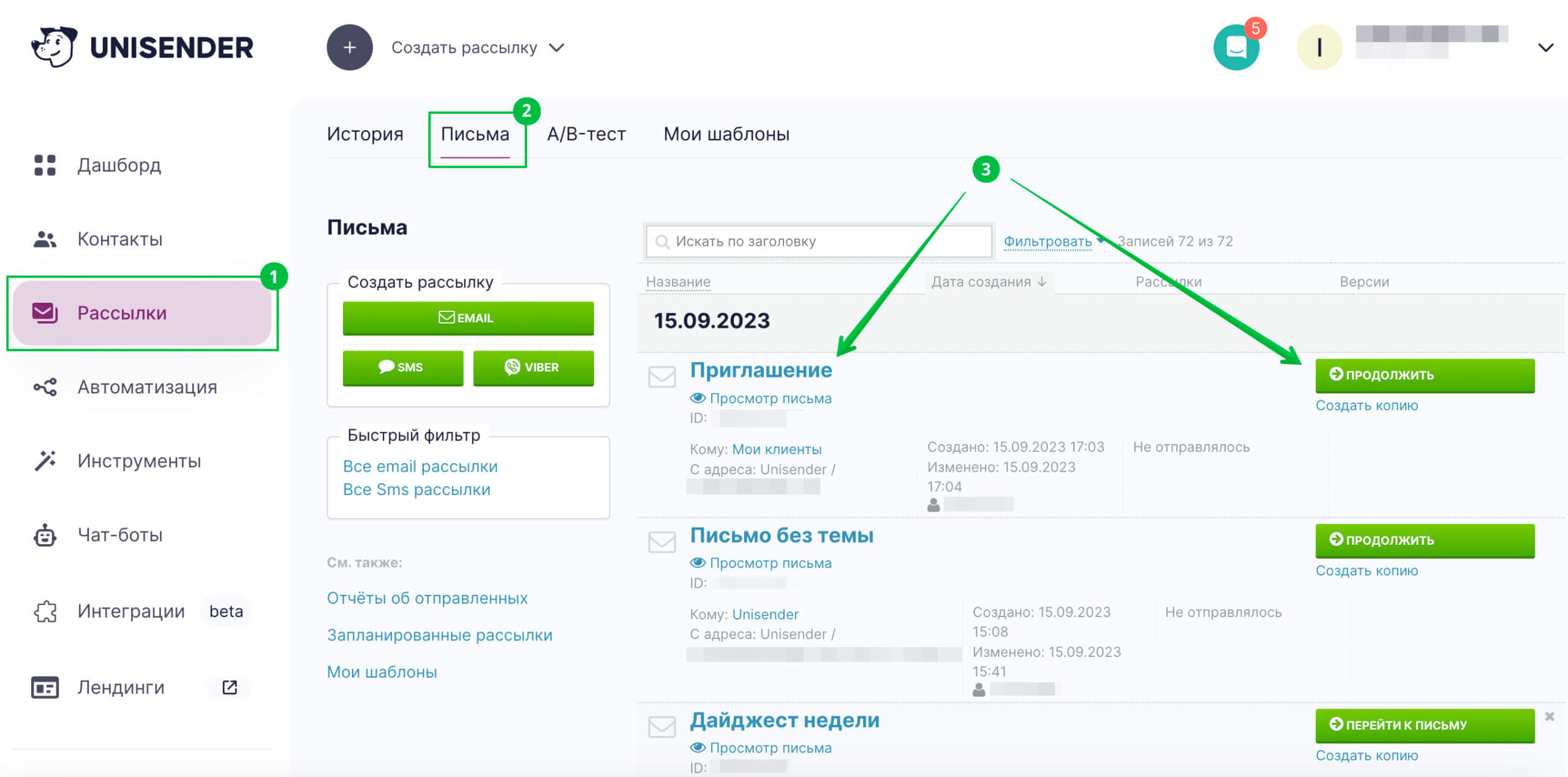Filter by Все email рассылки
This screenshot has width=1568, height=777.
pyautogui.click(x=420, y=467)
